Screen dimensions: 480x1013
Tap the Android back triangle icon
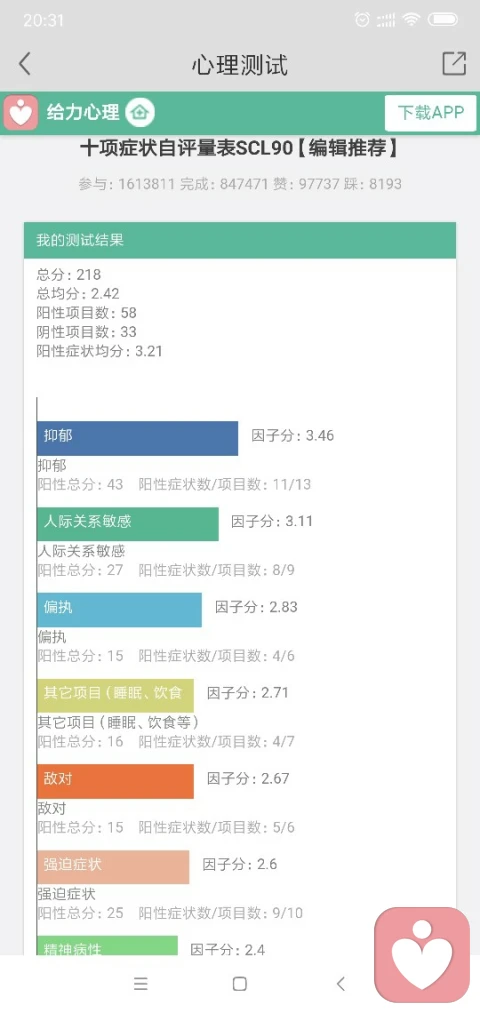340,984
